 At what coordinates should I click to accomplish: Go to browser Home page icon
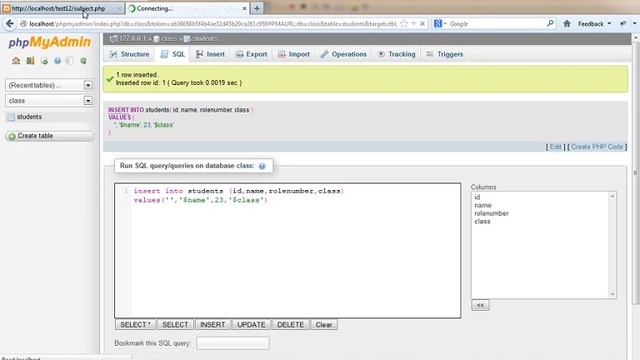(x=567, y=24)
